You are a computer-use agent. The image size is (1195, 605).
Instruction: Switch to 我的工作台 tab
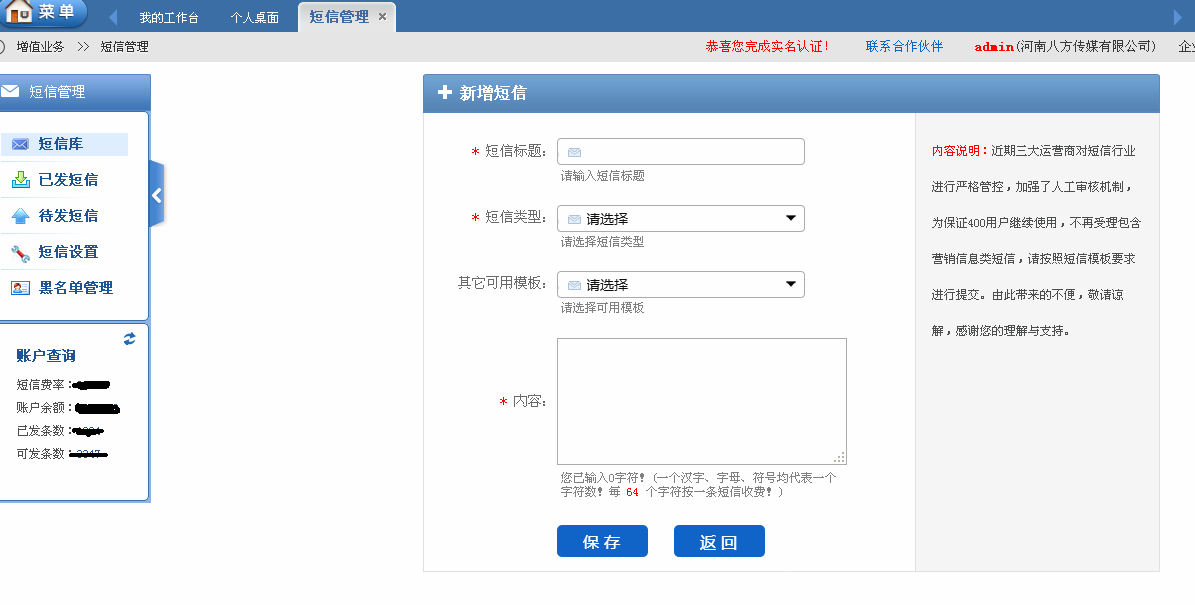(168, 17)
